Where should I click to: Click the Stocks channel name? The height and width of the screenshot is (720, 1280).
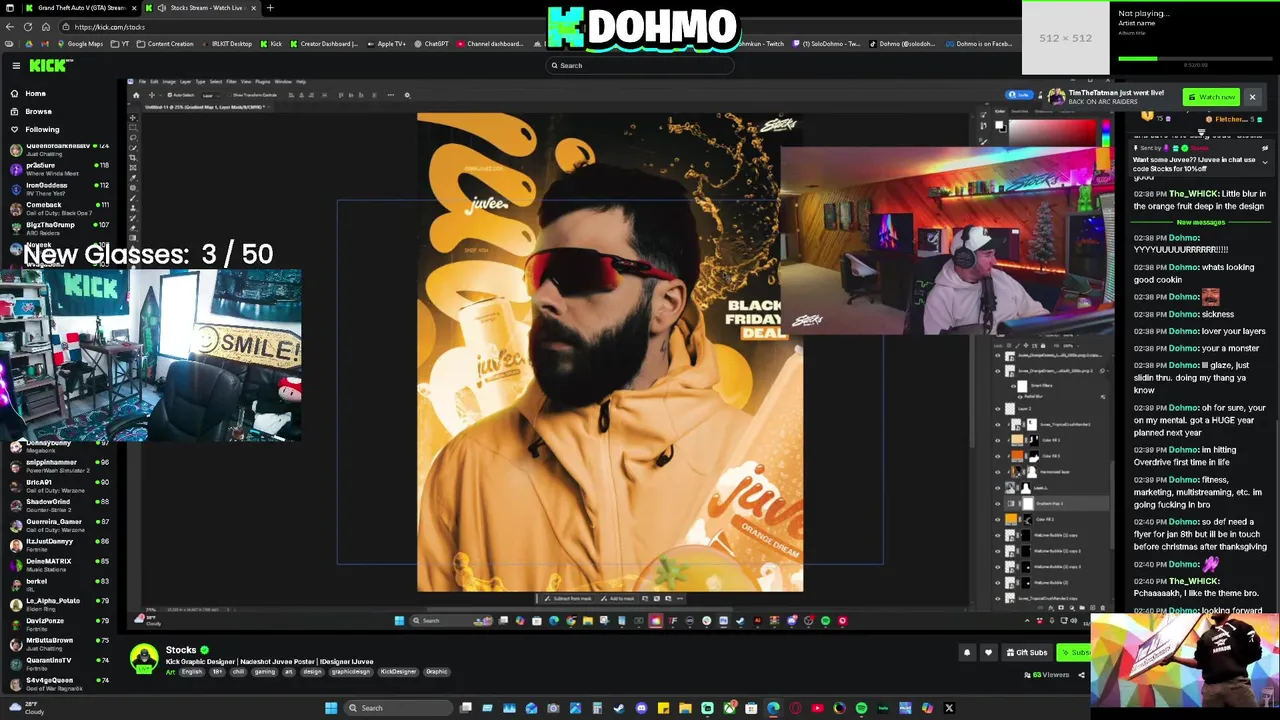[181, 650]
